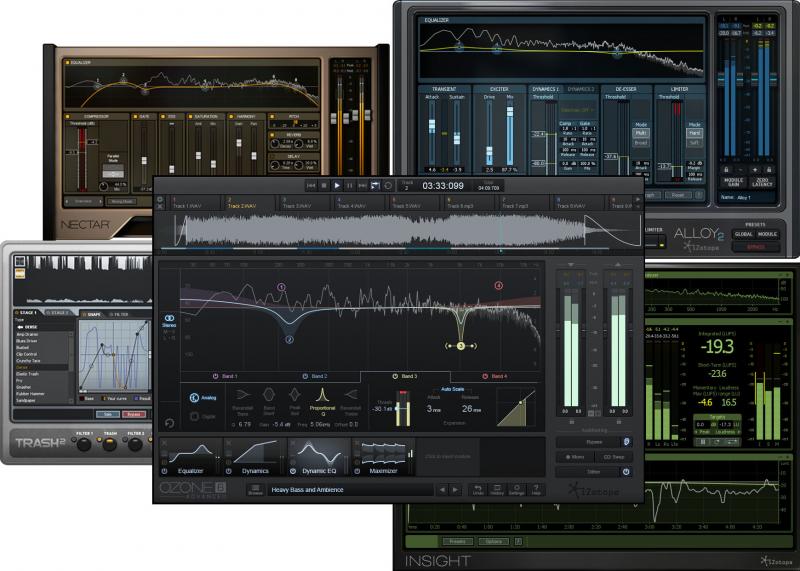Toggle Band 4 power button
The image size is (800, 571).
coord(485,376)
